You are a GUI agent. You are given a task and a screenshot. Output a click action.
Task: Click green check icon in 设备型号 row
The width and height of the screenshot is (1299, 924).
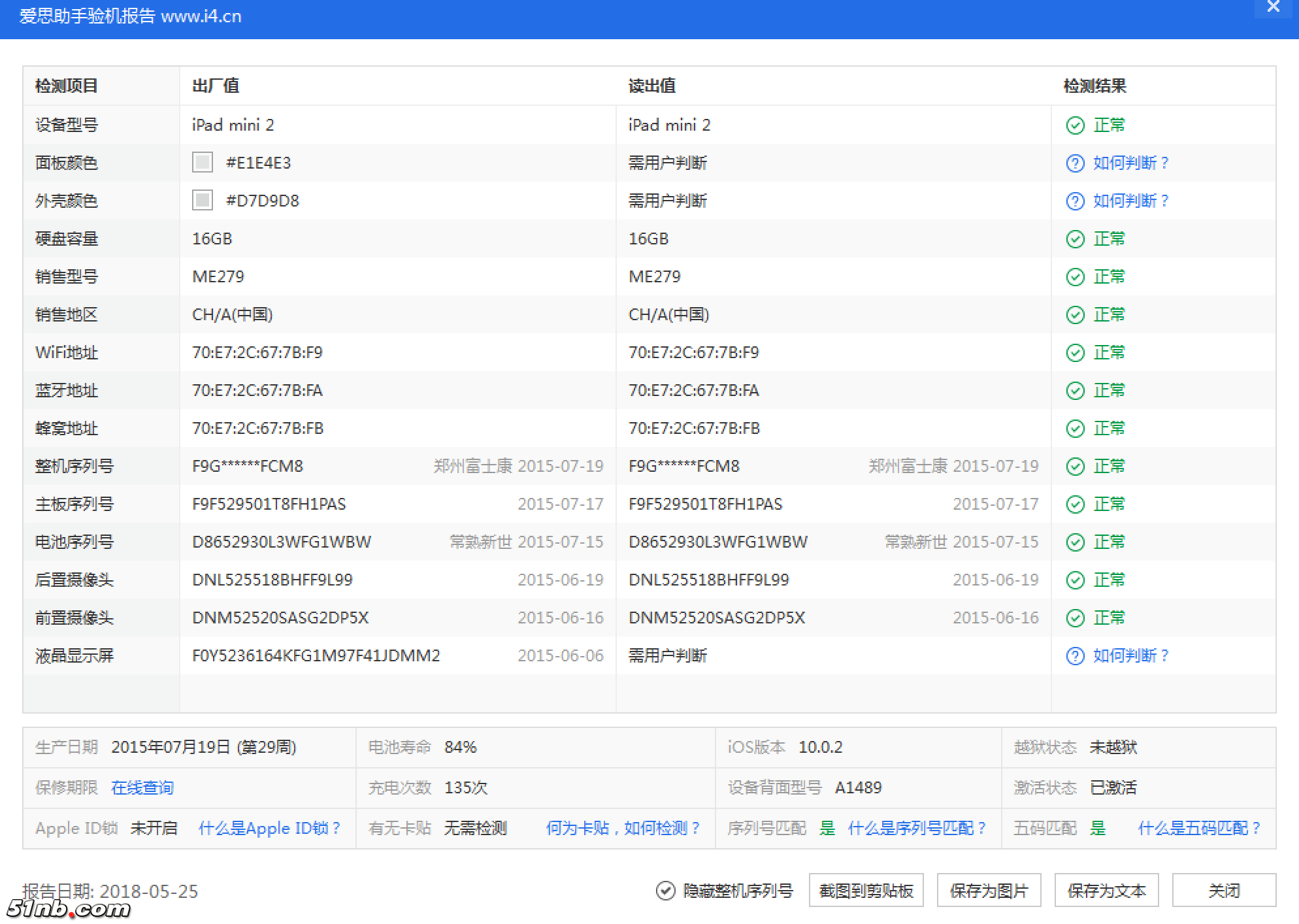1075,125
